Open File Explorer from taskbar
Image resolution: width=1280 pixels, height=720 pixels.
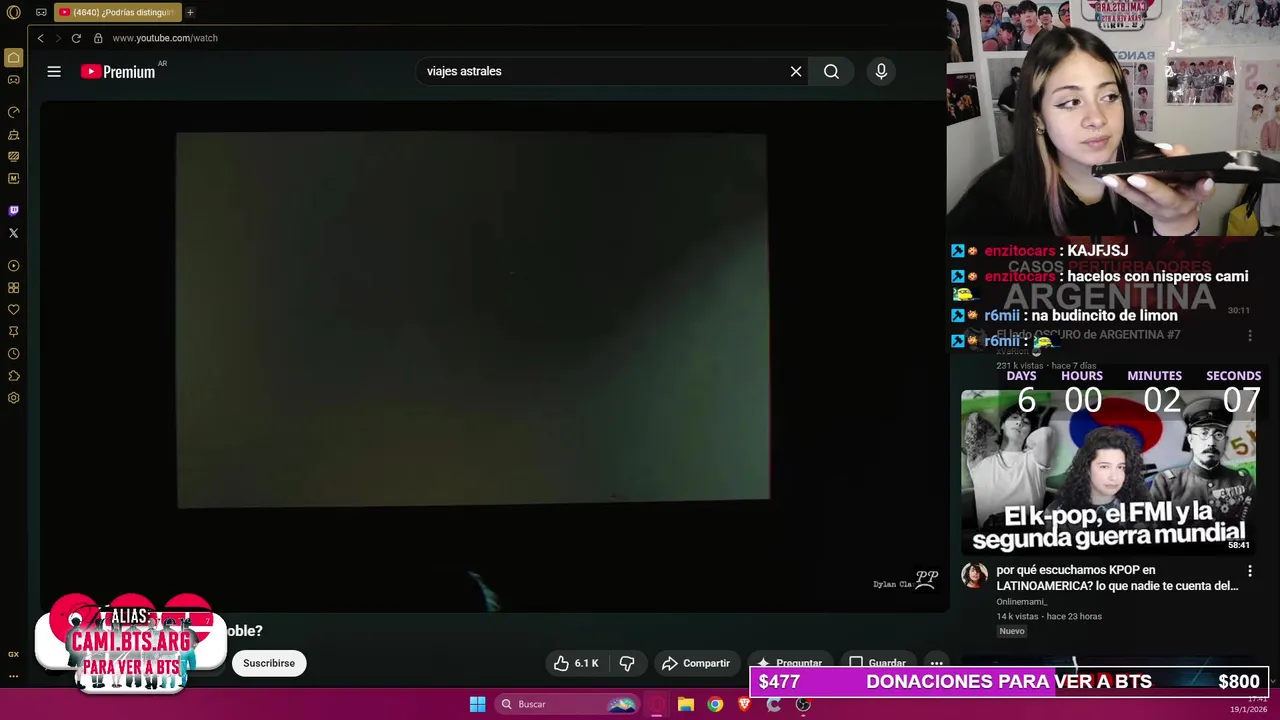point(685,704)
